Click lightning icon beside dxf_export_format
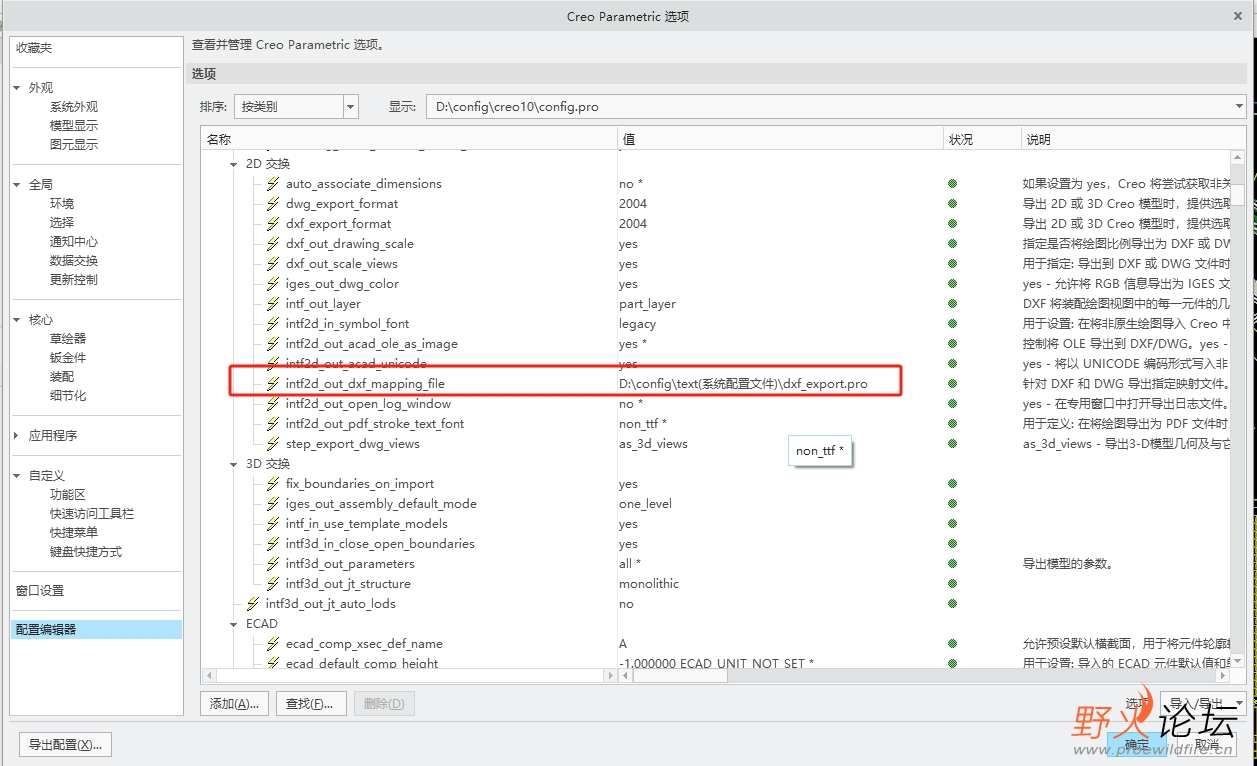This screenshot has width=1257, height=766. pyautogui.click(x=273, y=224)
